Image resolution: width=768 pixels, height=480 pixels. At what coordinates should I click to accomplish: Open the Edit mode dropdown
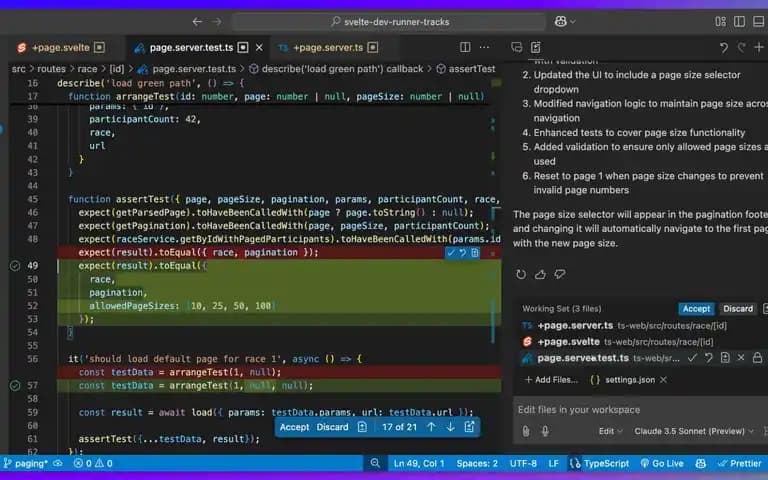(611, 432)
